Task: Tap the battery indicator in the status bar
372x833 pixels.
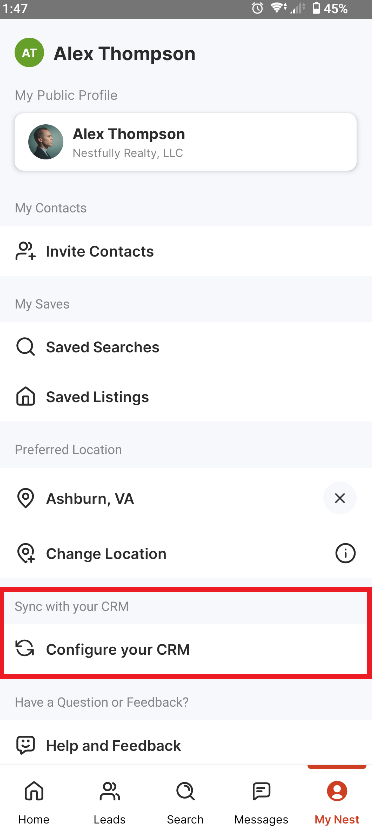Action: (x=317, y=8)
